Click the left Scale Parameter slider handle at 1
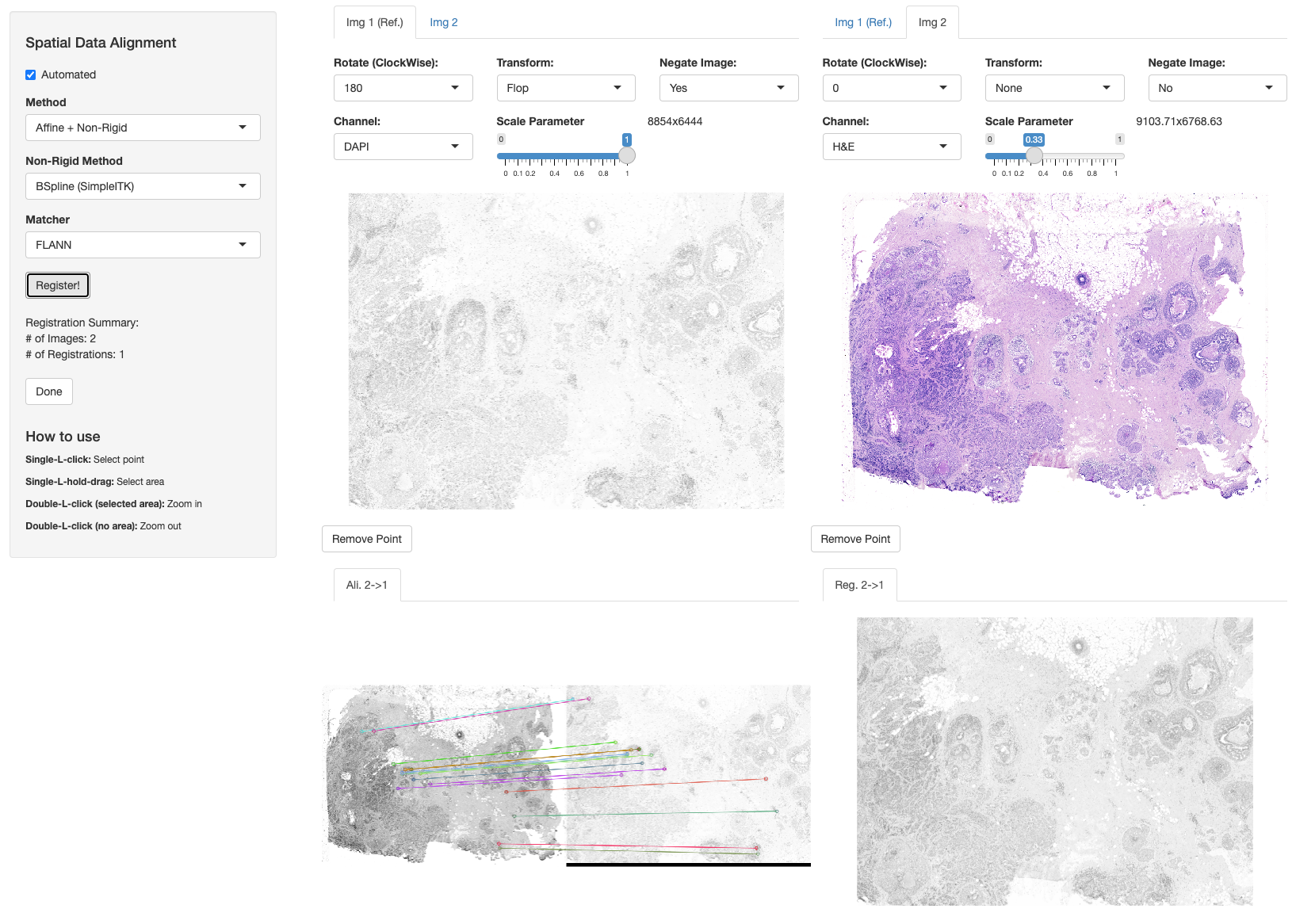1296x924 pixels. point(627,155)
